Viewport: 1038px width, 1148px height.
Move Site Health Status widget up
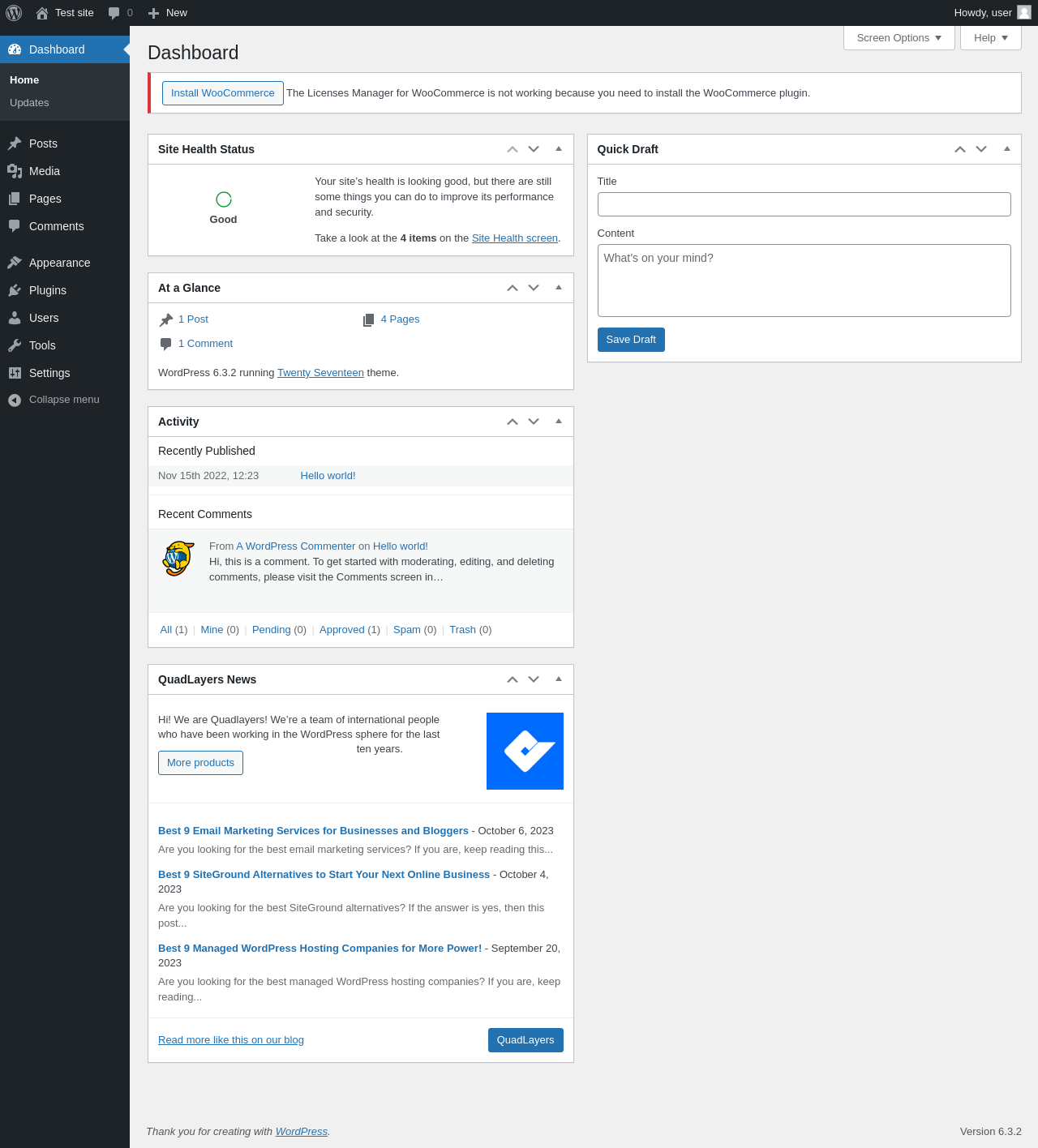click(x=513, y=149)
